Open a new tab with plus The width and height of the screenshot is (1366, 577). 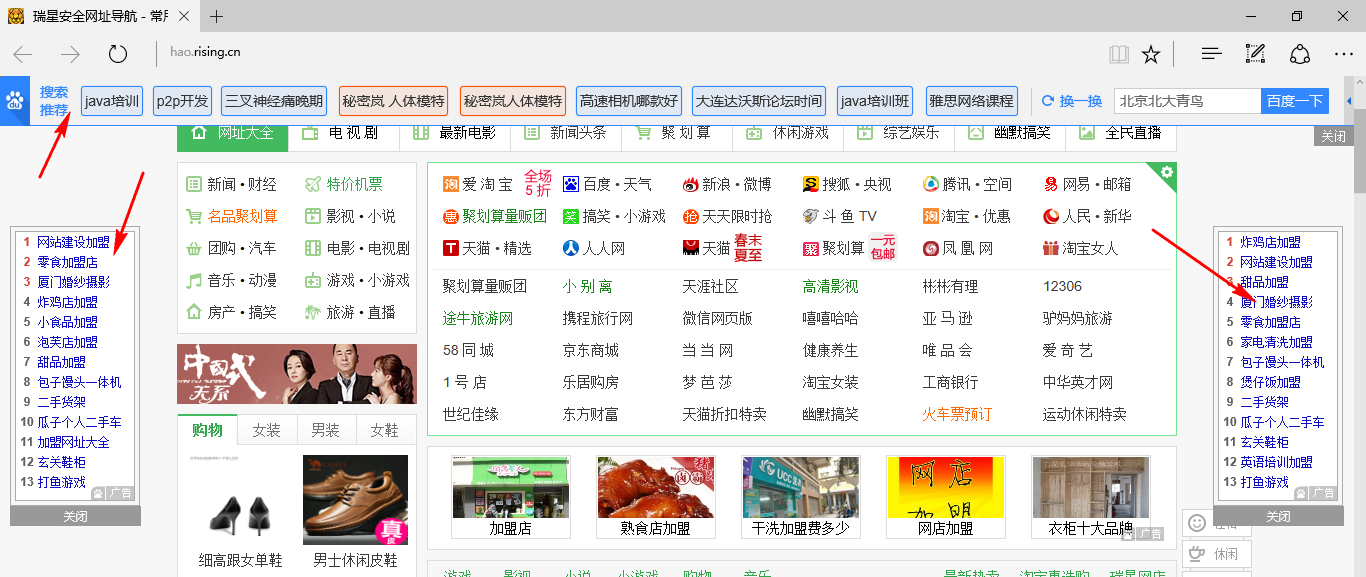pyautogui.click(x=217, y=16)
